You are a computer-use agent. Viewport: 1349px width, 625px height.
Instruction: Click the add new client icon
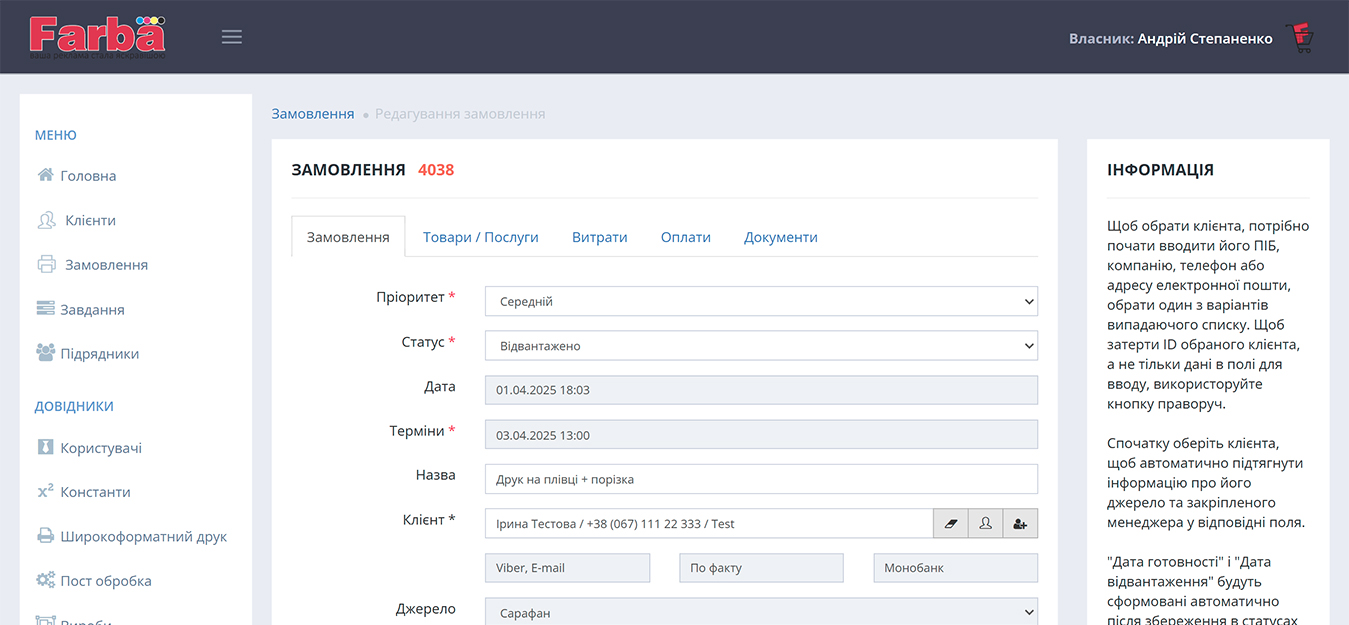[1020, 523]
